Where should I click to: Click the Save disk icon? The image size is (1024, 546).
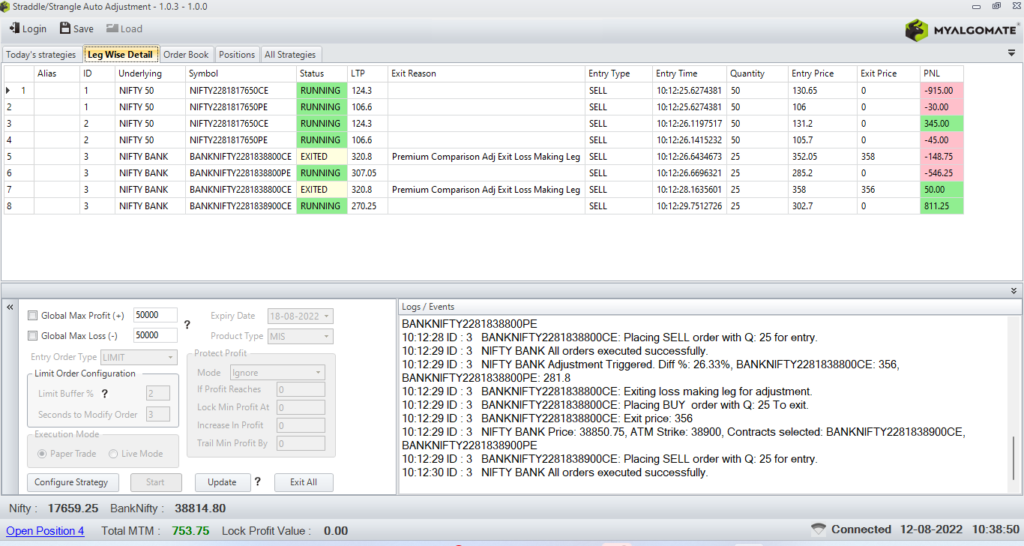[65, 29]
